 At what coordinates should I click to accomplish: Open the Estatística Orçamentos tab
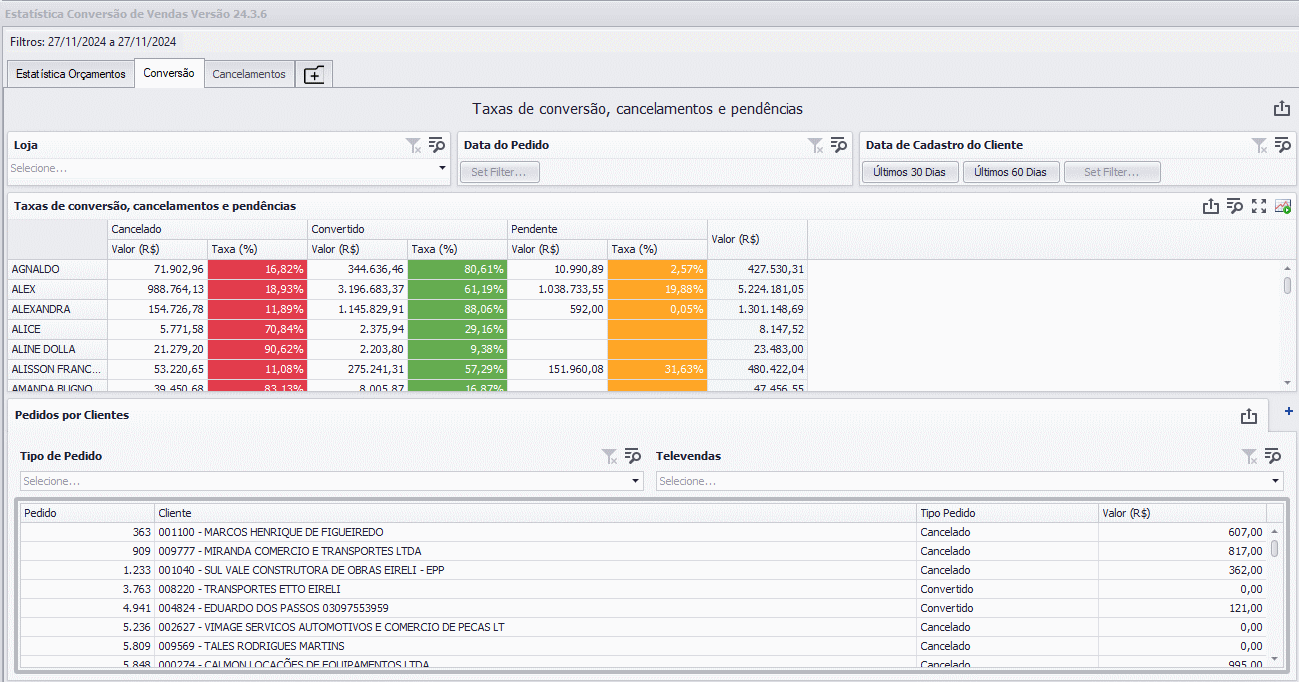(x=71, y=74)
